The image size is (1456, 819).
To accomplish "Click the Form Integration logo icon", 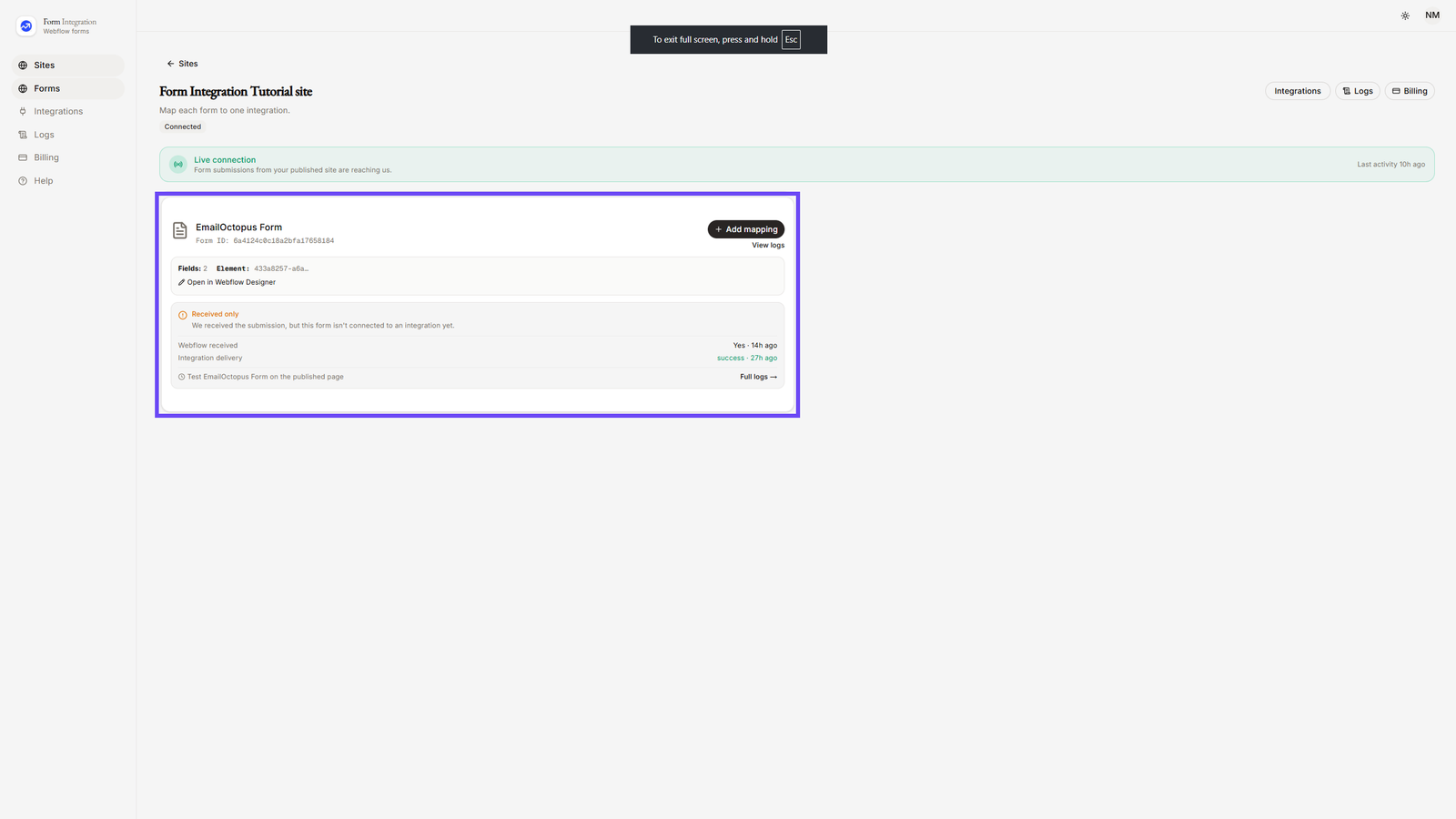I will click(25, 26).
